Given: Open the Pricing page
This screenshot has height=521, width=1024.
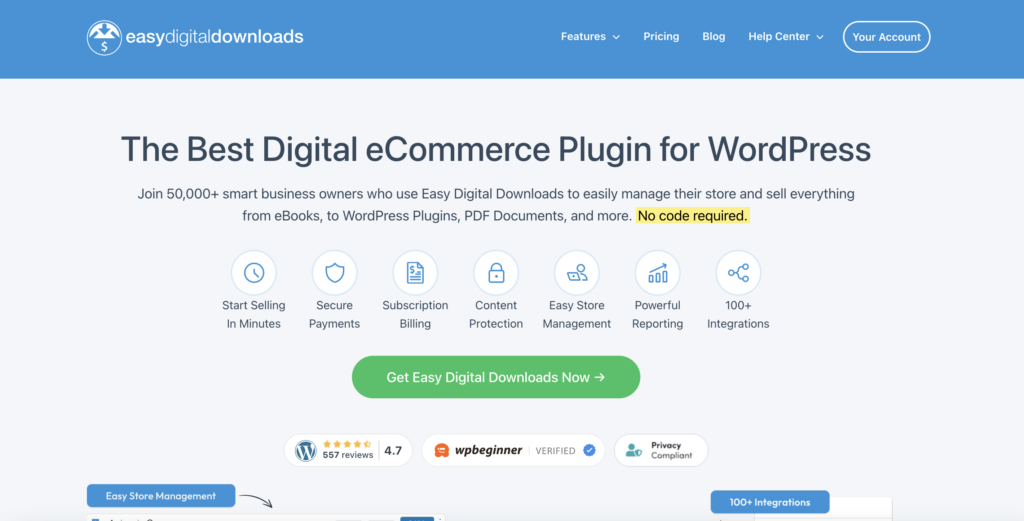Looking at the screenshot, I should pos(661,37).
